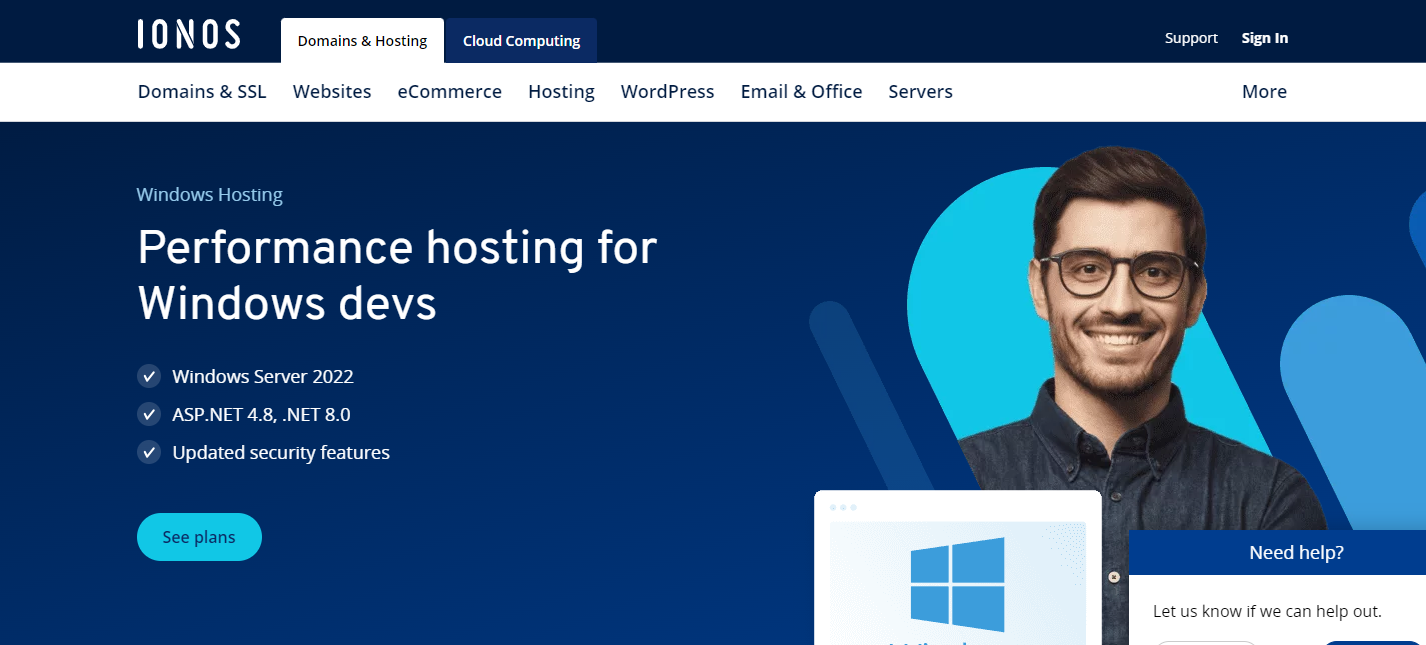This screenshot has height=645, width=1426.
Task: Click the IONOS logo
Action: click(x=188, y=33)
